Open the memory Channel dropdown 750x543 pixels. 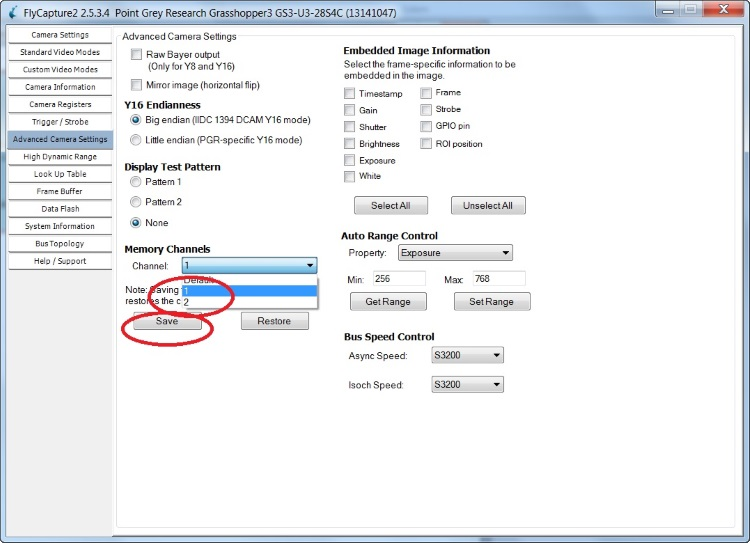point(249,266)
